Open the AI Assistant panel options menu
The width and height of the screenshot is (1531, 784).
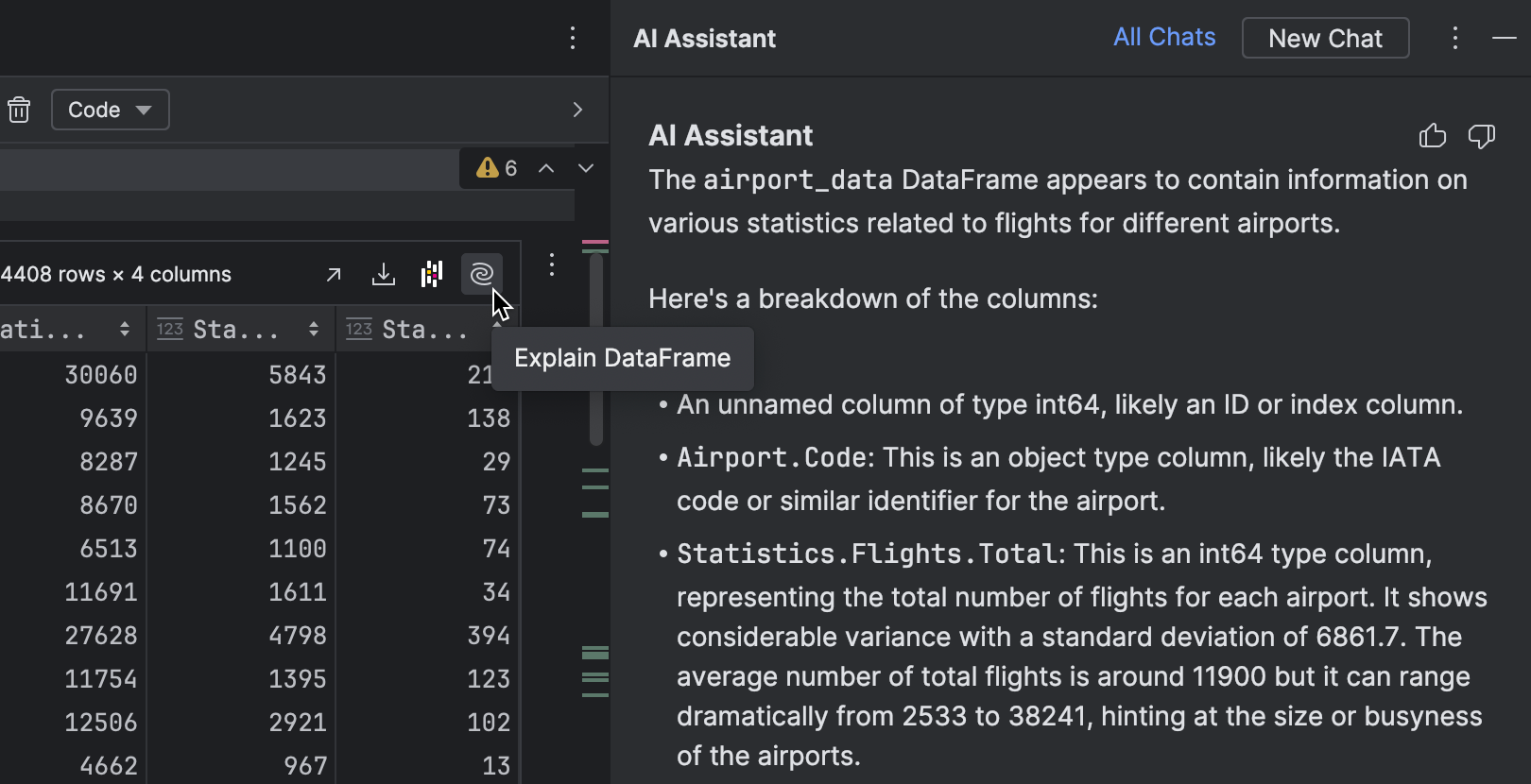(x=1454, y=38)
